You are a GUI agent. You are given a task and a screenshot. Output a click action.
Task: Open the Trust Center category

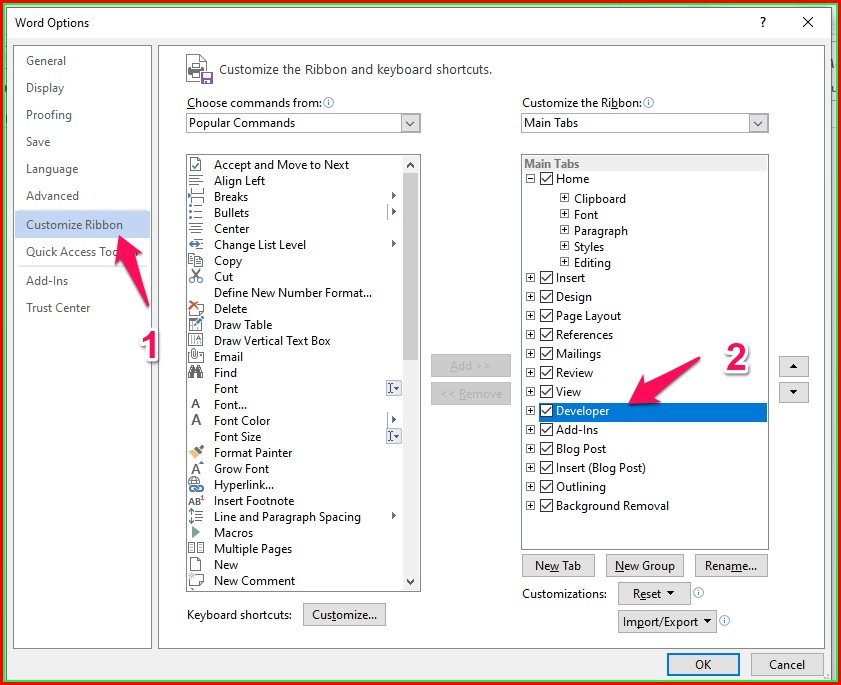coord(58,307)
